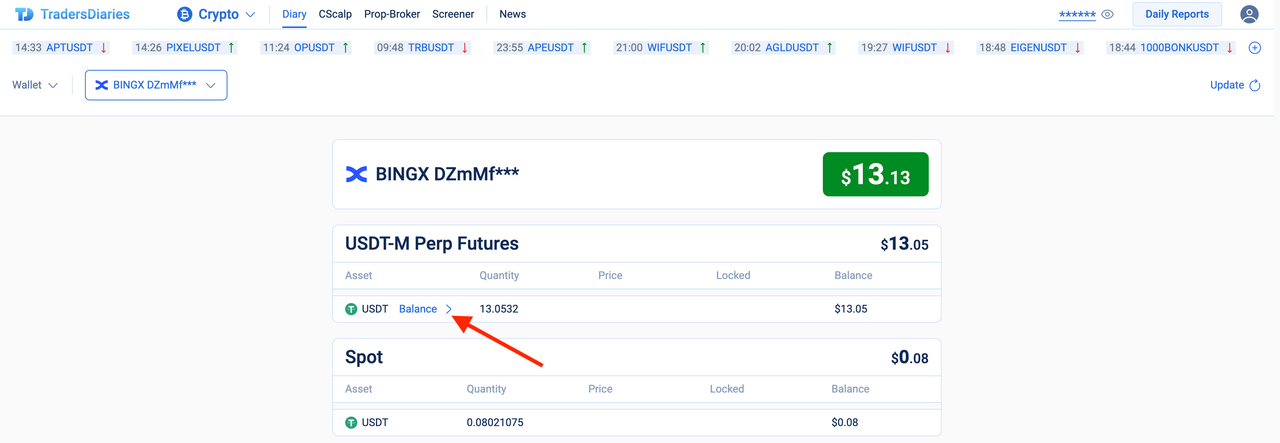Open the Prop-Broker tab

[393, 14]
